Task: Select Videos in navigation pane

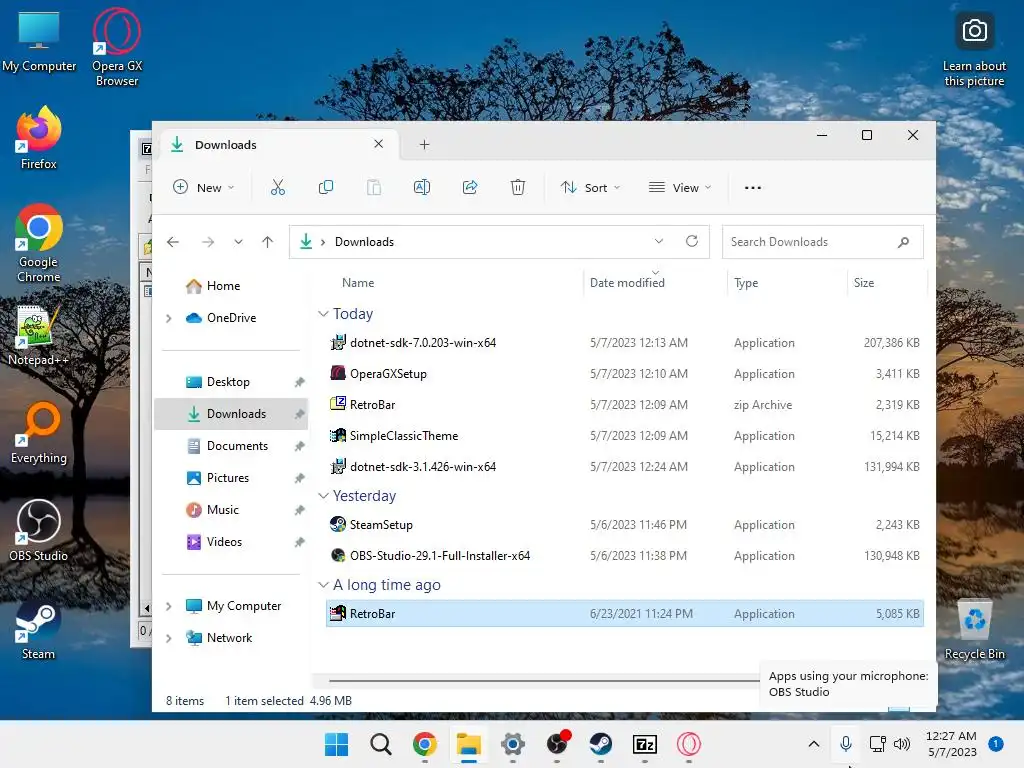Action: coord(231,542)
